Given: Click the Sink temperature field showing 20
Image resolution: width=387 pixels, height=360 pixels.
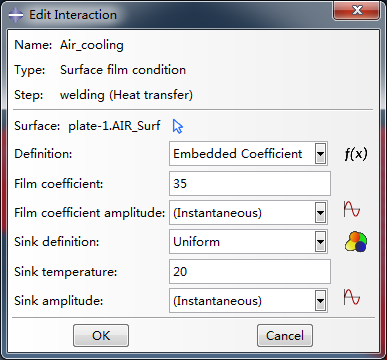Looking at the screenshot, I should (x=250, y=272).
